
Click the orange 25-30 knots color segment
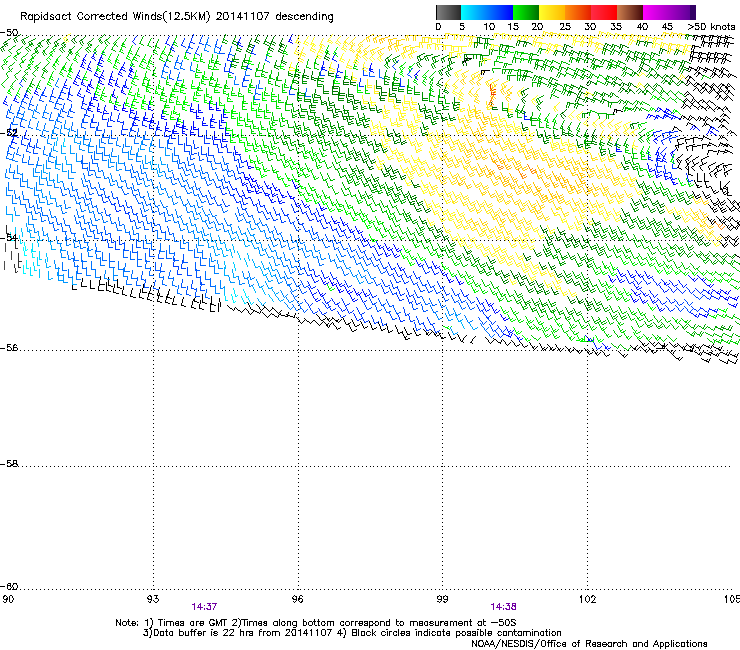tap(578, 12)
